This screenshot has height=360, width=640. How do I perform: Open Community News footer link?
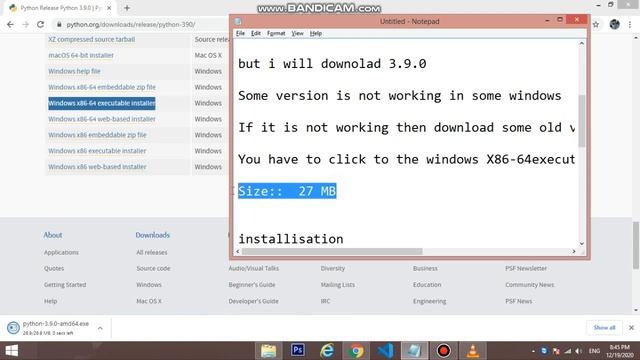click(x=529, y=284)
